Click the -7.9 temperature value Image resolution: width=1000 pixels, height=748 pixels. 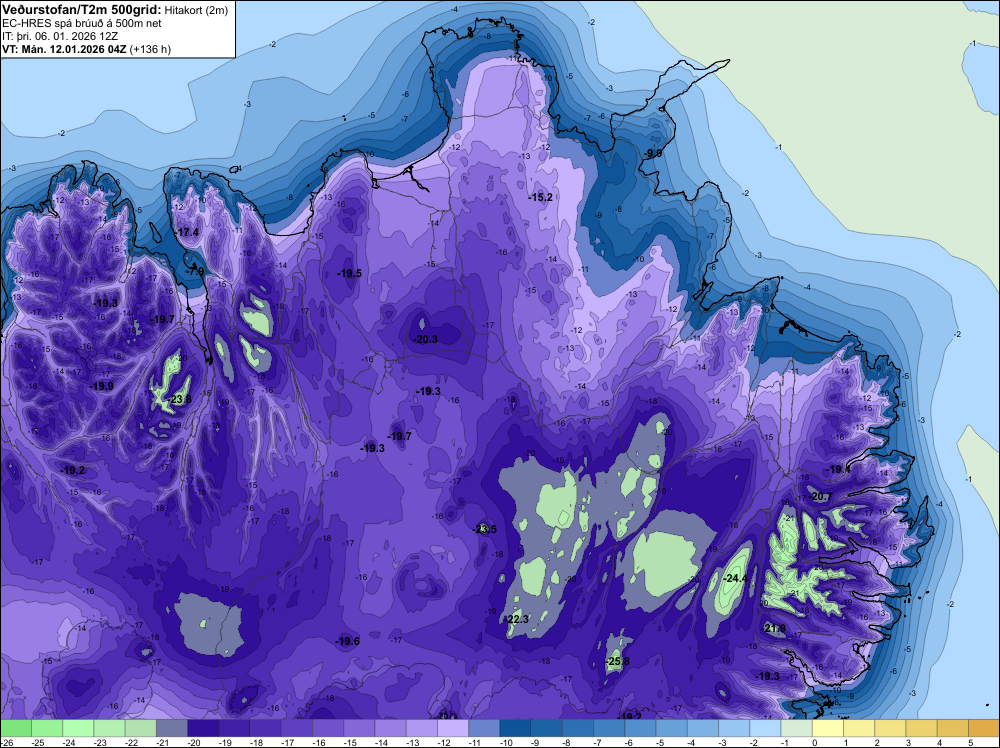[x=195, y=271]
